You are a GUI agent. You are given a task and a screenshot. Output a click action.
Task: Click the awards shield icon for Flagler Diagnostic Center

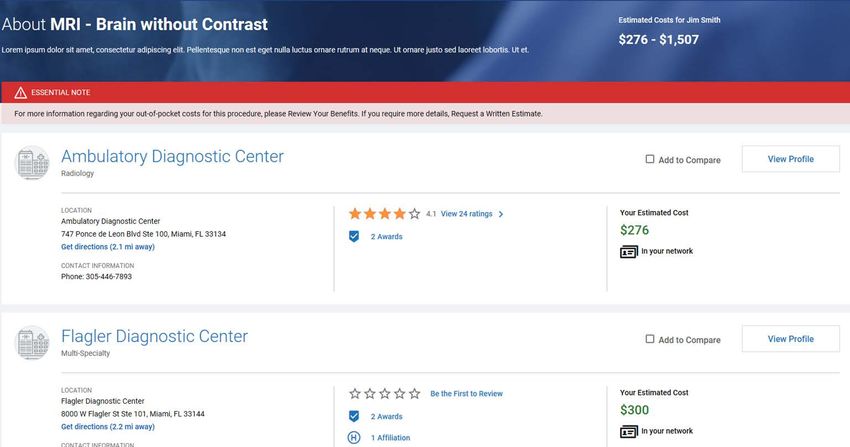point(354,416)
